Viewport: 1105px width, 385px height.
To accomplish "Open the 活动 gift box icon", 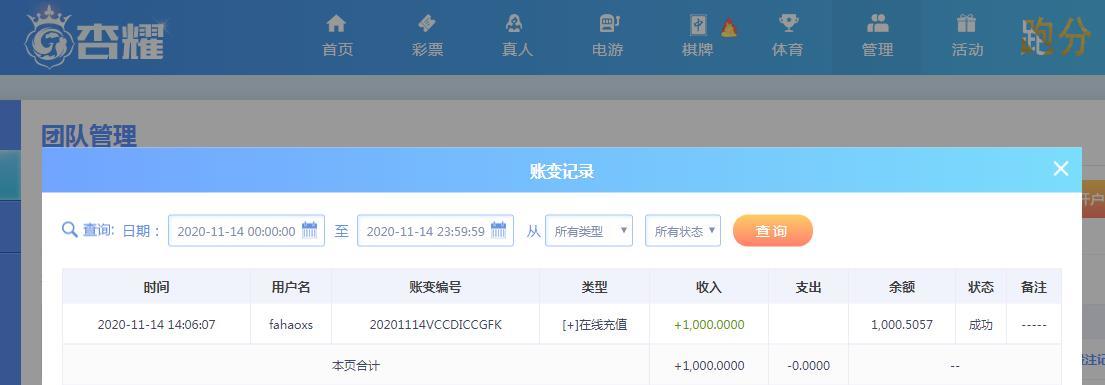I will [966, 24].
